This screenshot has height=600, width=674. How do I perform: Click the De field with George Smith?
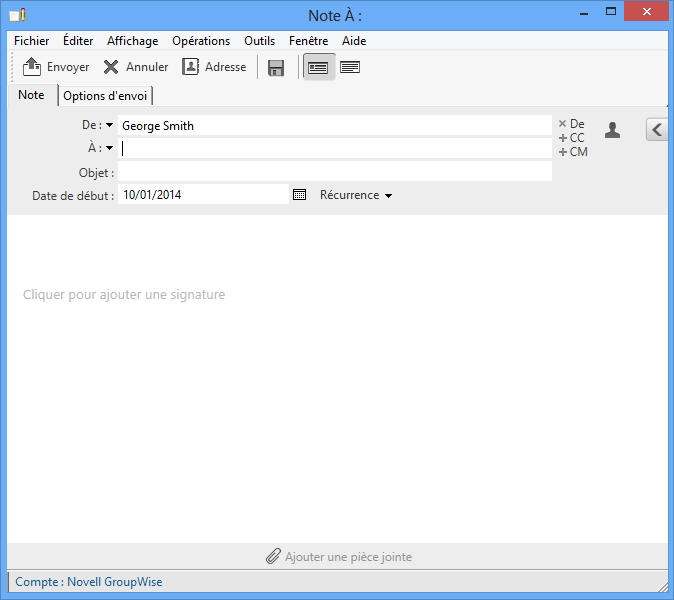coord(334,126)
